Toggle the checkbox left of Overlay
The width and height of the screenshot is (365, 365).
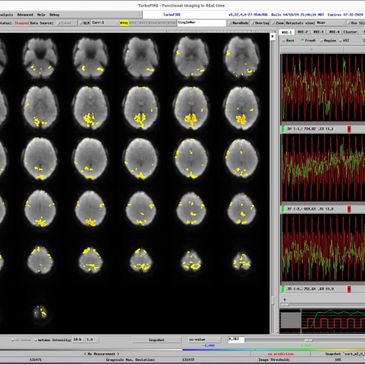[240, 23]
